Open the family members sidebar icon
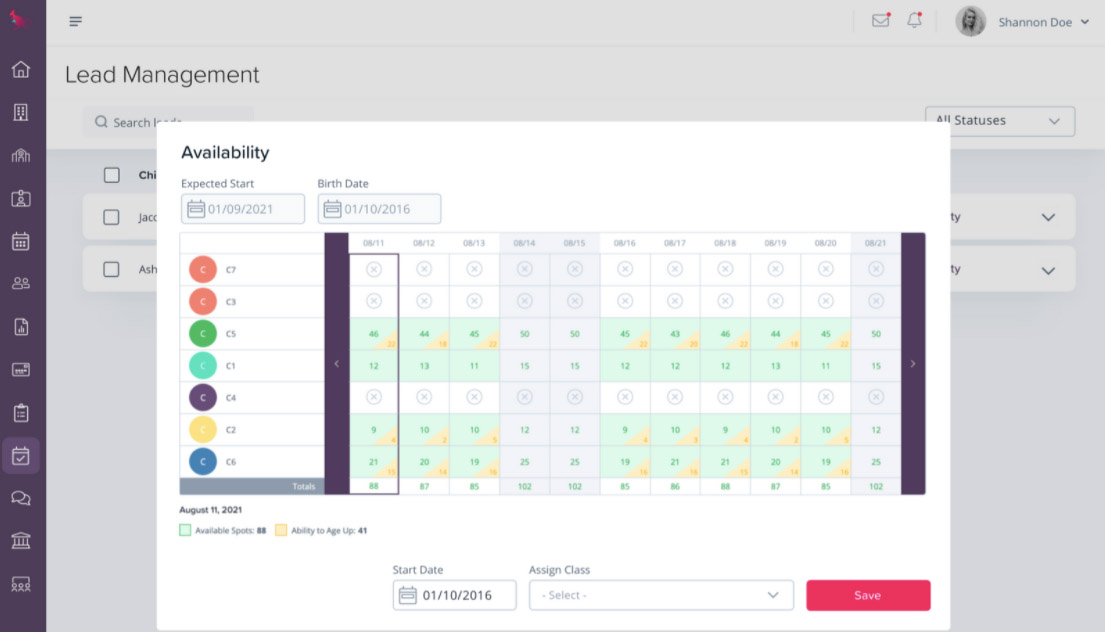 tap(22, 283)
